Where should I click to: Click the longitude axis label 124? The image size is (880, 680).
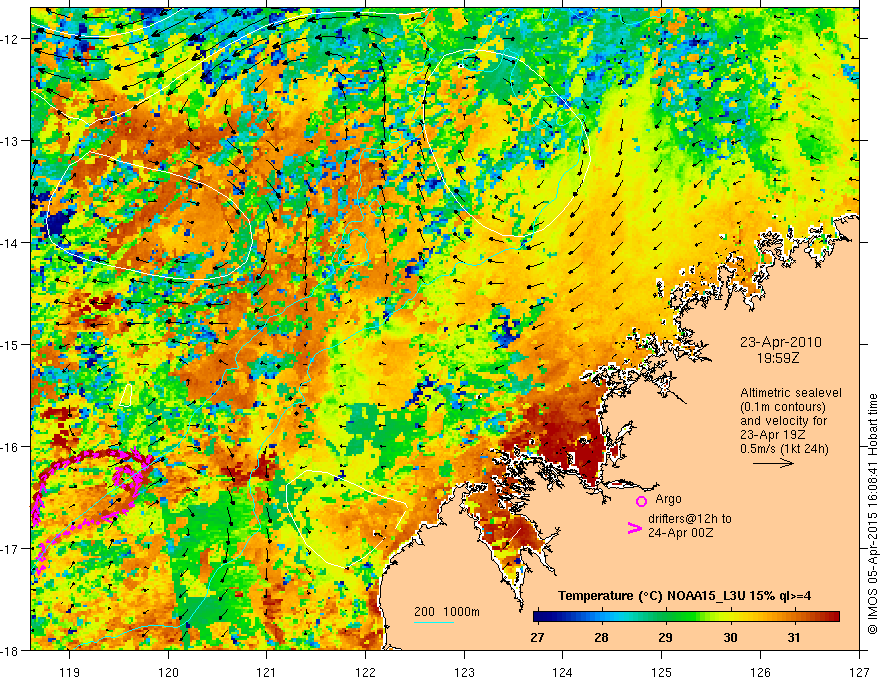pyautogui.click(x=563, y=672)
